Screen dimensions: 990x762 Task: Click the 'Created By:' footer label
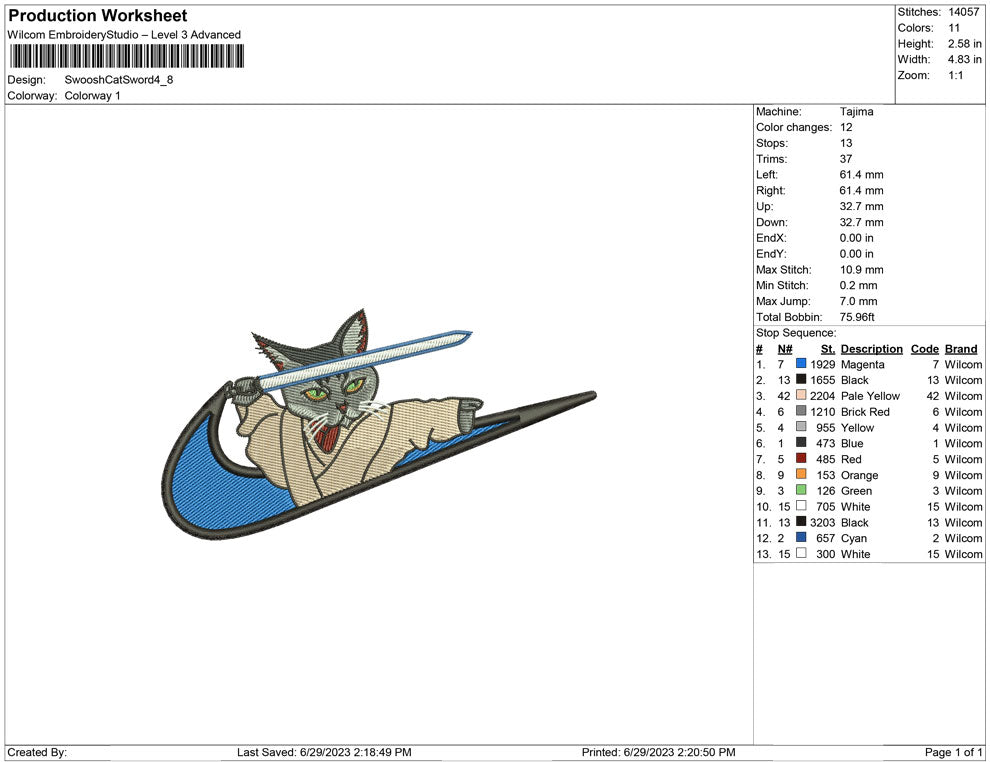point(37,752)
